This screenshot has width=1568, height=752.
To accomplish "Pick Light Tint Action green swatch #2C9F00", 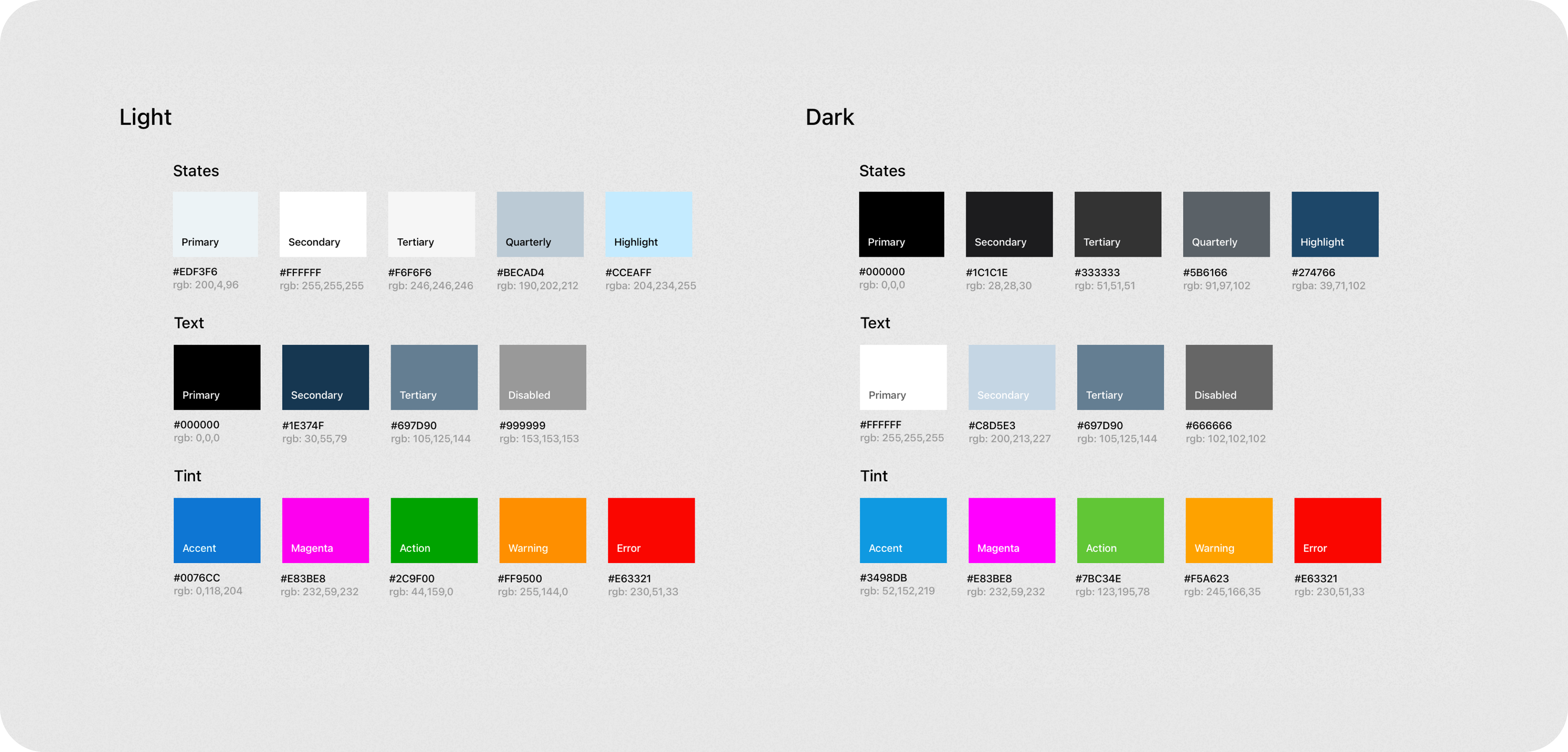I will click(x=434, y=530).
